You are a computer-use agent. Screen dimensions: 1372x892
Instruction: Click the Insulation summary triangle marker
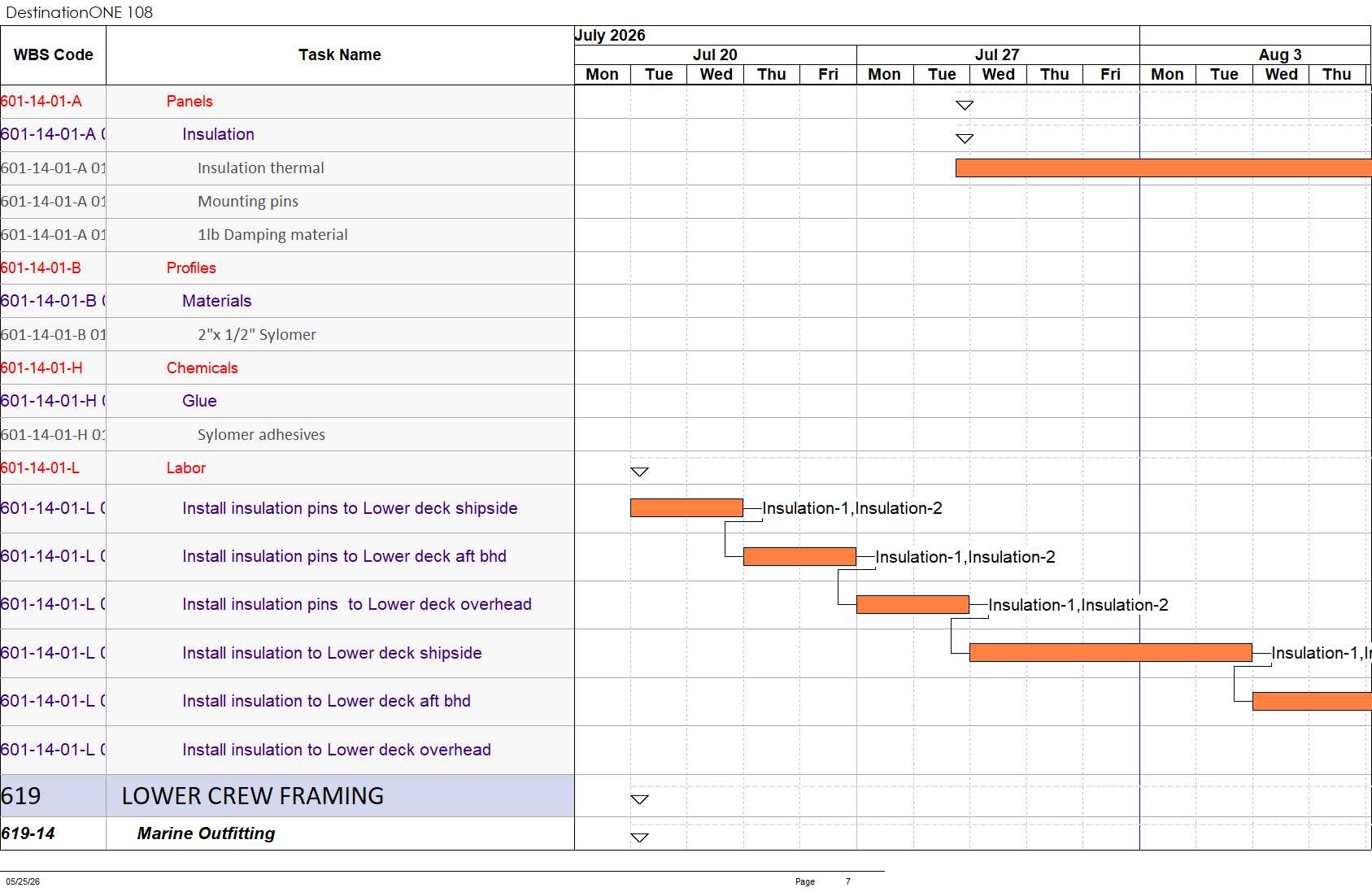(965, 139)
